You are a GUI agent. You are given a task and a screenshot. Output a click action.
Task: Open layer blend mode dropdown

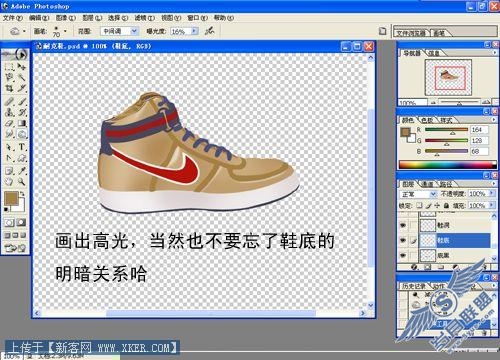tap(433, 194)
